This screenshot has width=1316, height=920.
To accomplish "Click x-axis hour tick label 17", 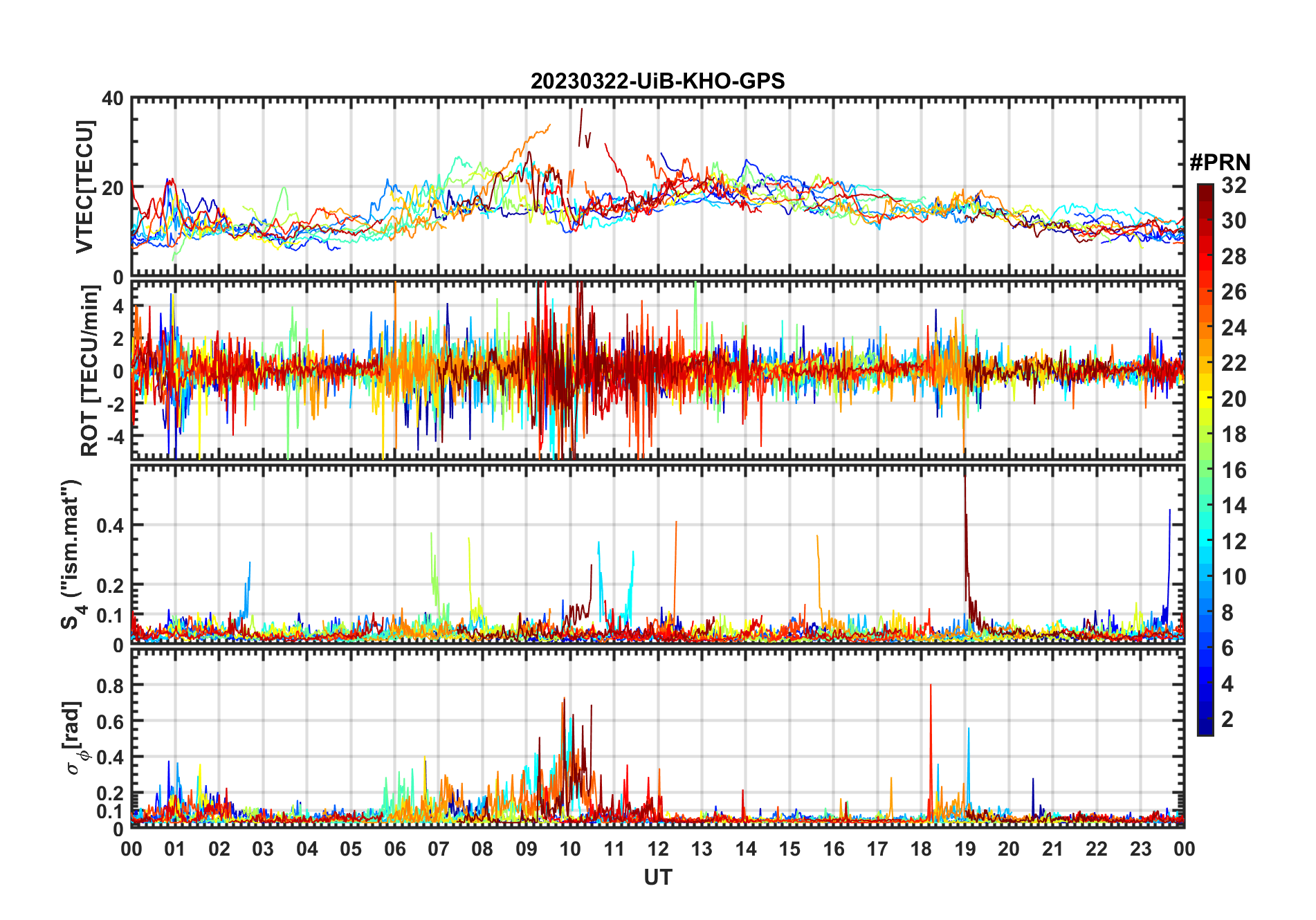I will pos(877,849).
